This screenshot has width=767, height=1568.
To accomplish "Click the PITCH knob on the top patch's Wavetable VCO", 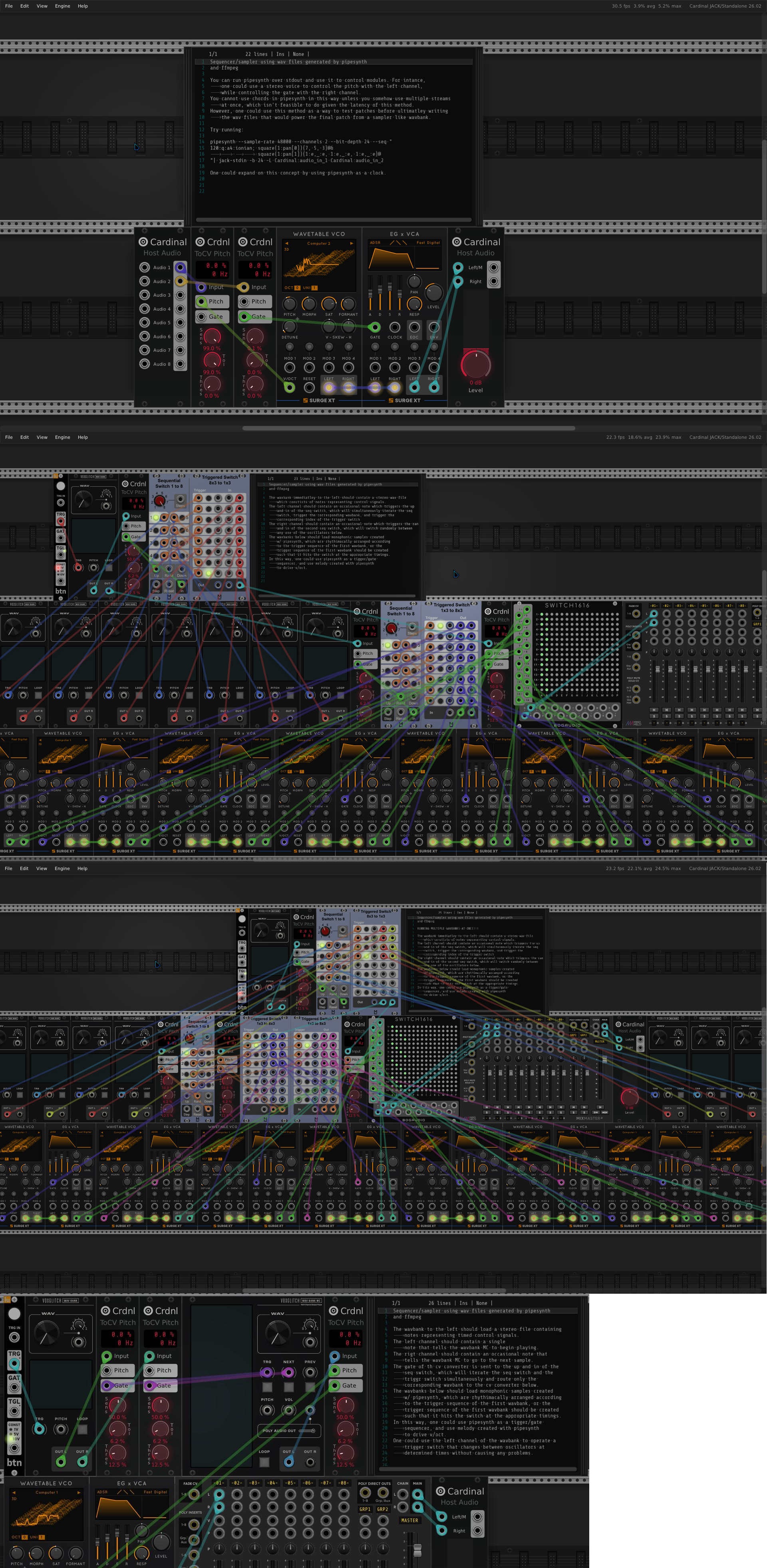I will point(290,303).
